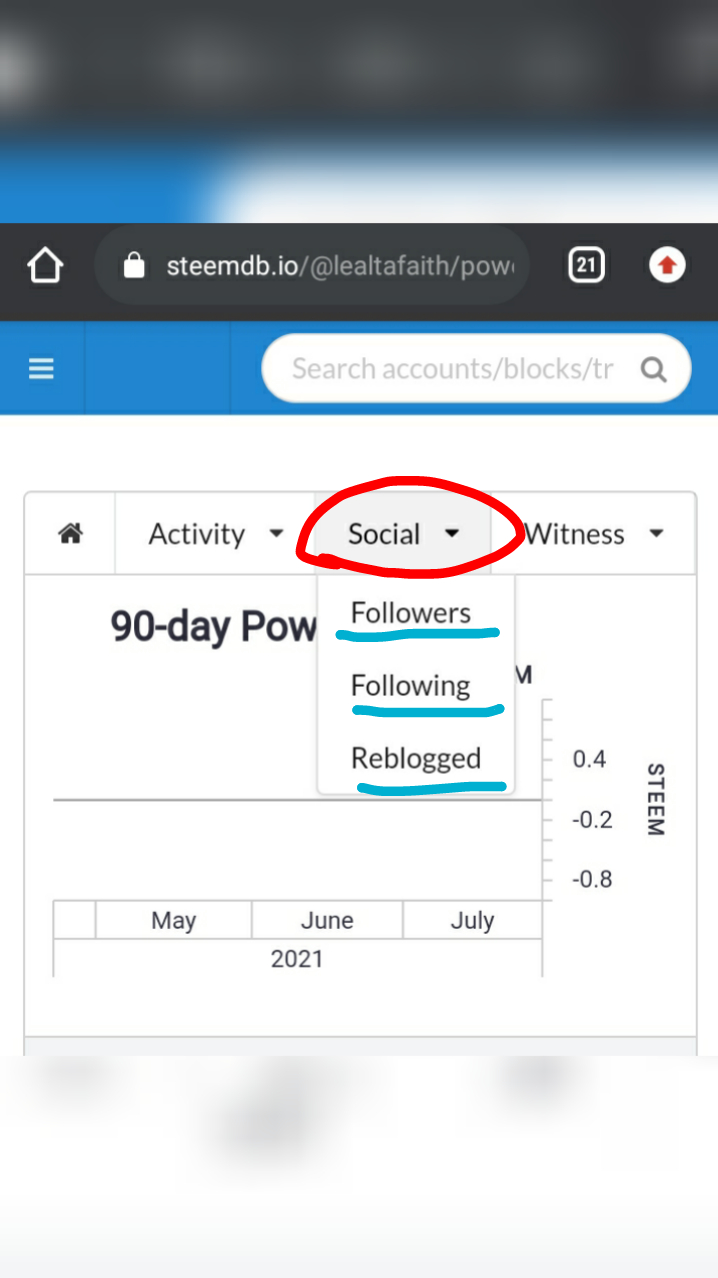Collapse the Social dropdown menu
718x1278 pixels.
coord(403,534)
